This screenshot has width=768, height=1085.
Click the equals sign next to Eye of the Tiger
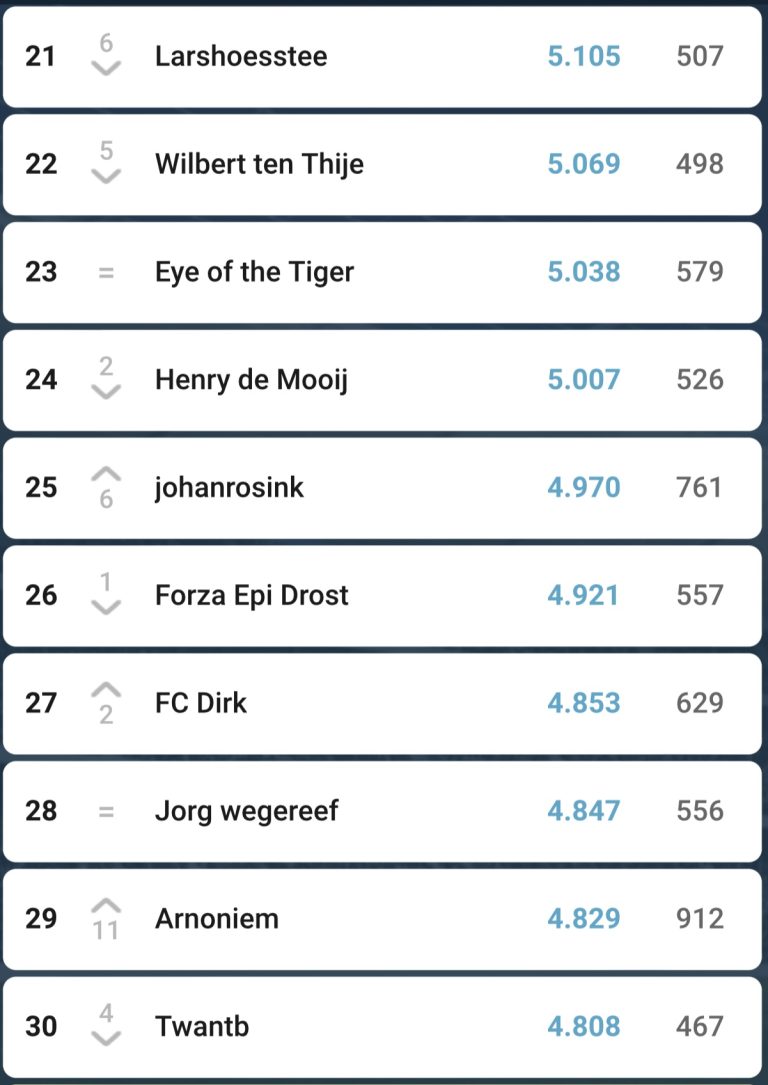(x=106, y=272)
